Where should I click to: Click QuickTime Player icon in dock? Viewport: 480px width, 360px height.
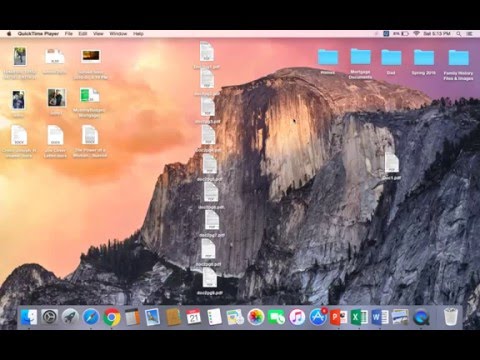click(x=421, y=317)
